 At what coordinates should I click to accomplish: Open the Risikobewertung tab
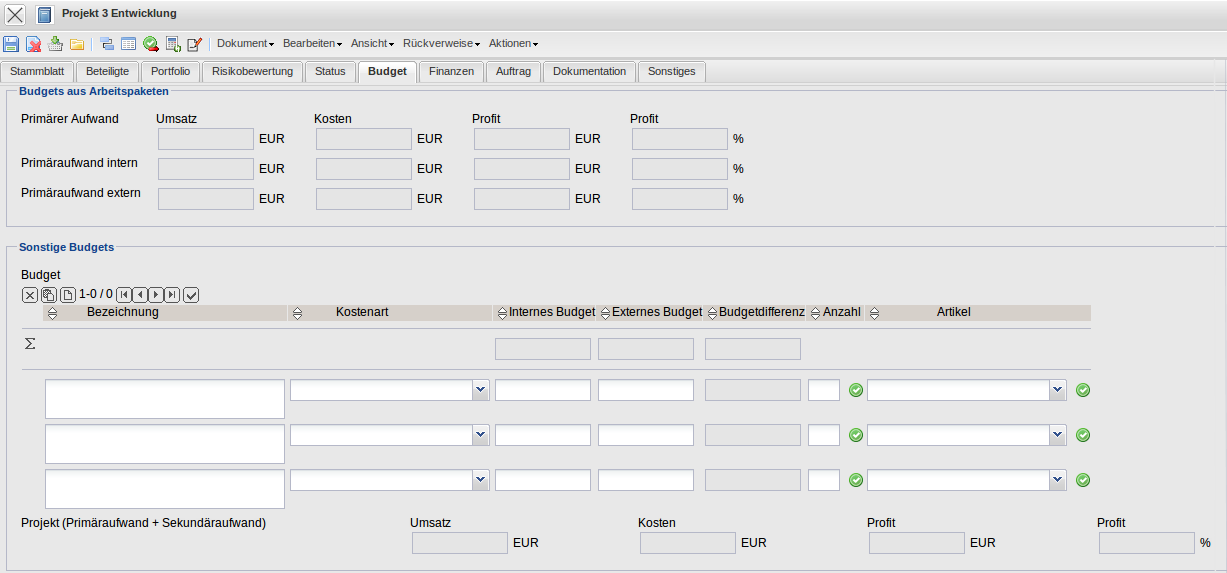pos(252,71)
